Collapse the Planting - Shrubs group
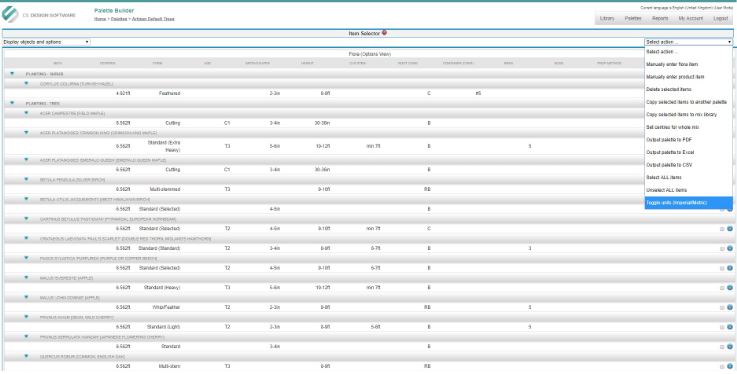The image size is (737, 374). (12, 74)
